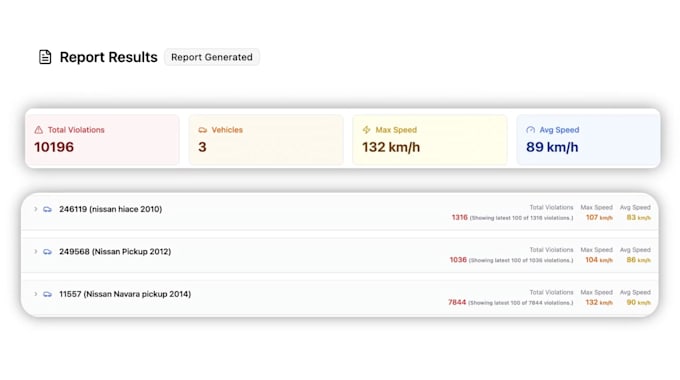Select the Vehicles count 3
This screenshot has width=680, height=380.
click(x=202, y=147)
